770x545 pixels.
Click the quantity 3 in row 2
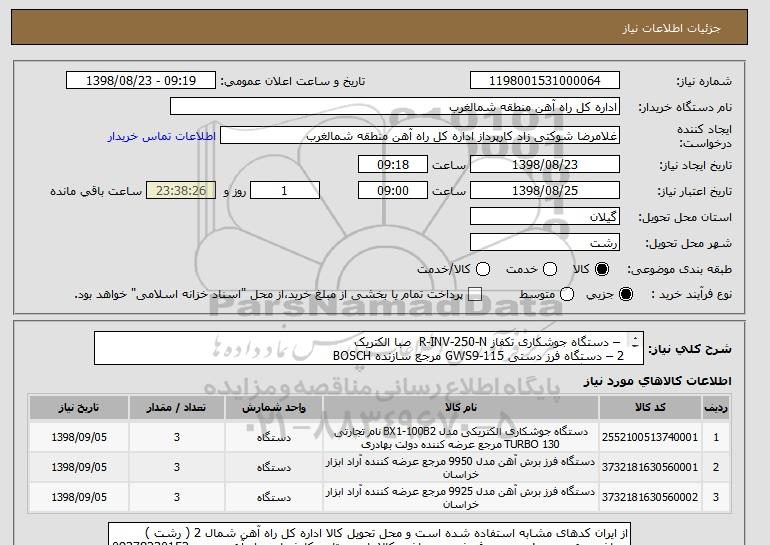177,467
